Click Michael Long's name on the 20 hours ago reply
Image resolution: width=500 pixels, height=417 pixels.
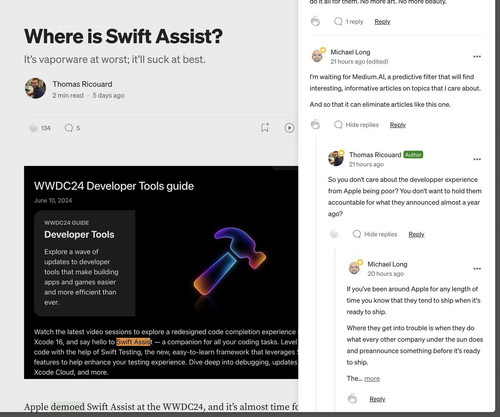(x=387, y=264)
